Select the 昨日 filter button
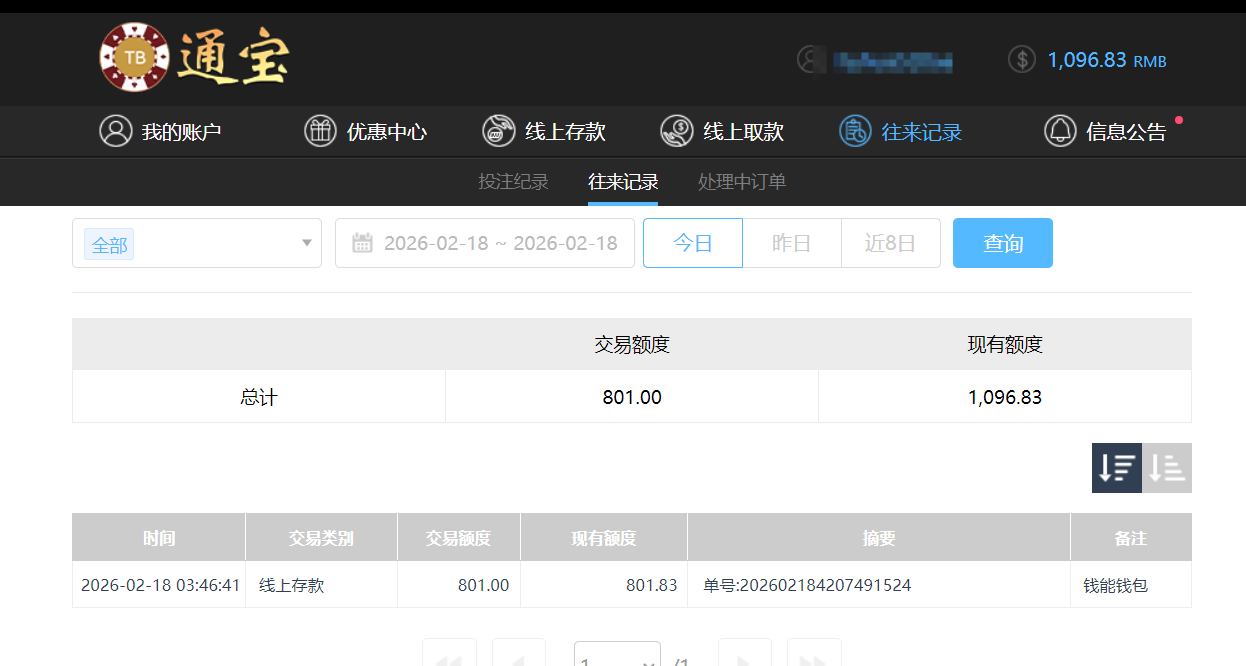1246x666 pixels. point(791,242)
